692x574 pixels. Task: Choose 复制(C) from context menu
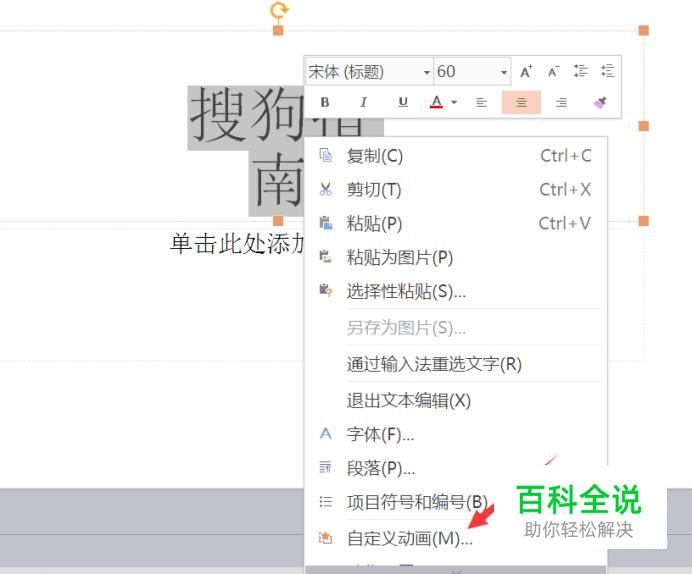click(456, 156)
